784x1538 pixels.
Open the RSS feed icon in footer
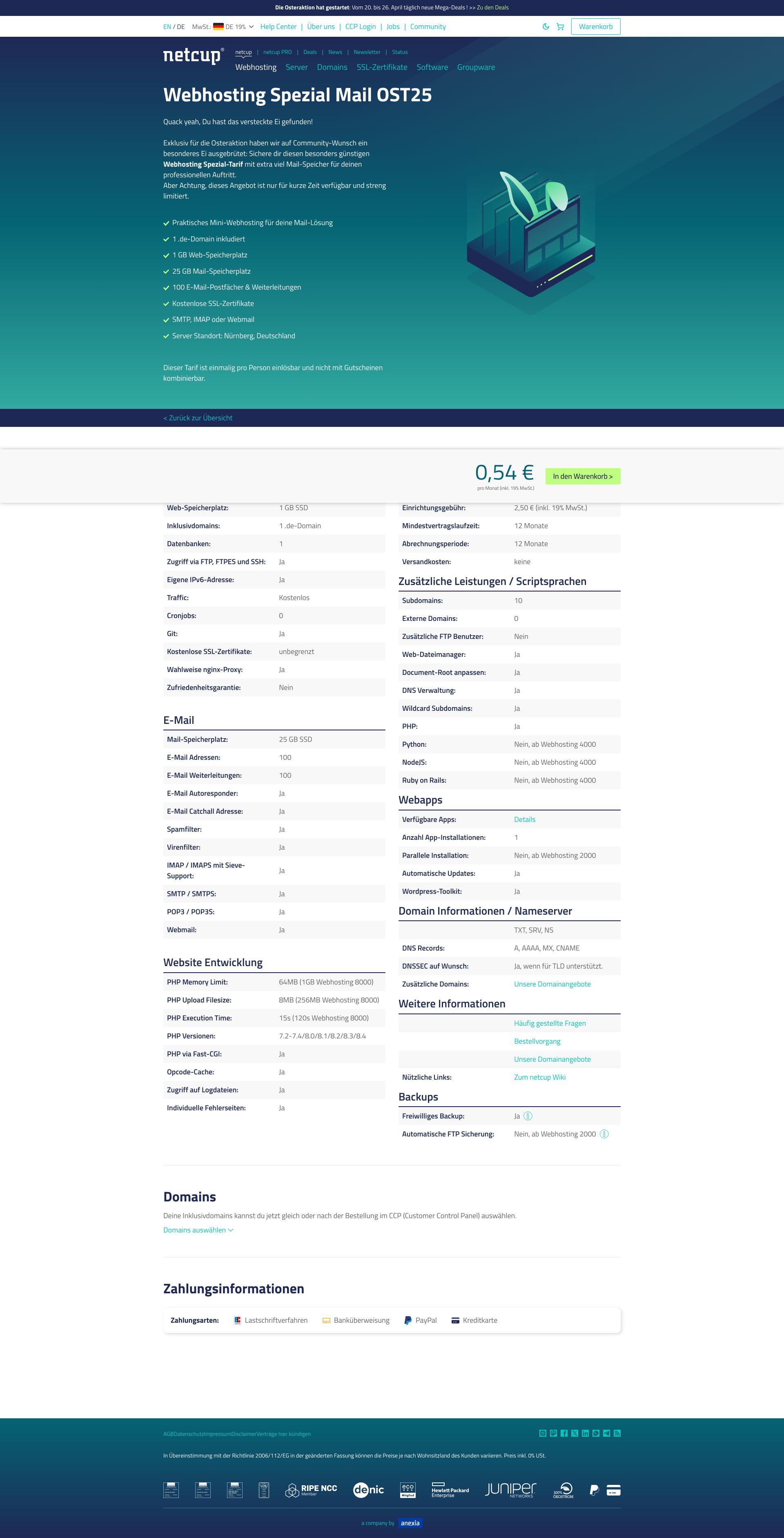click(x=617, y=1433)
